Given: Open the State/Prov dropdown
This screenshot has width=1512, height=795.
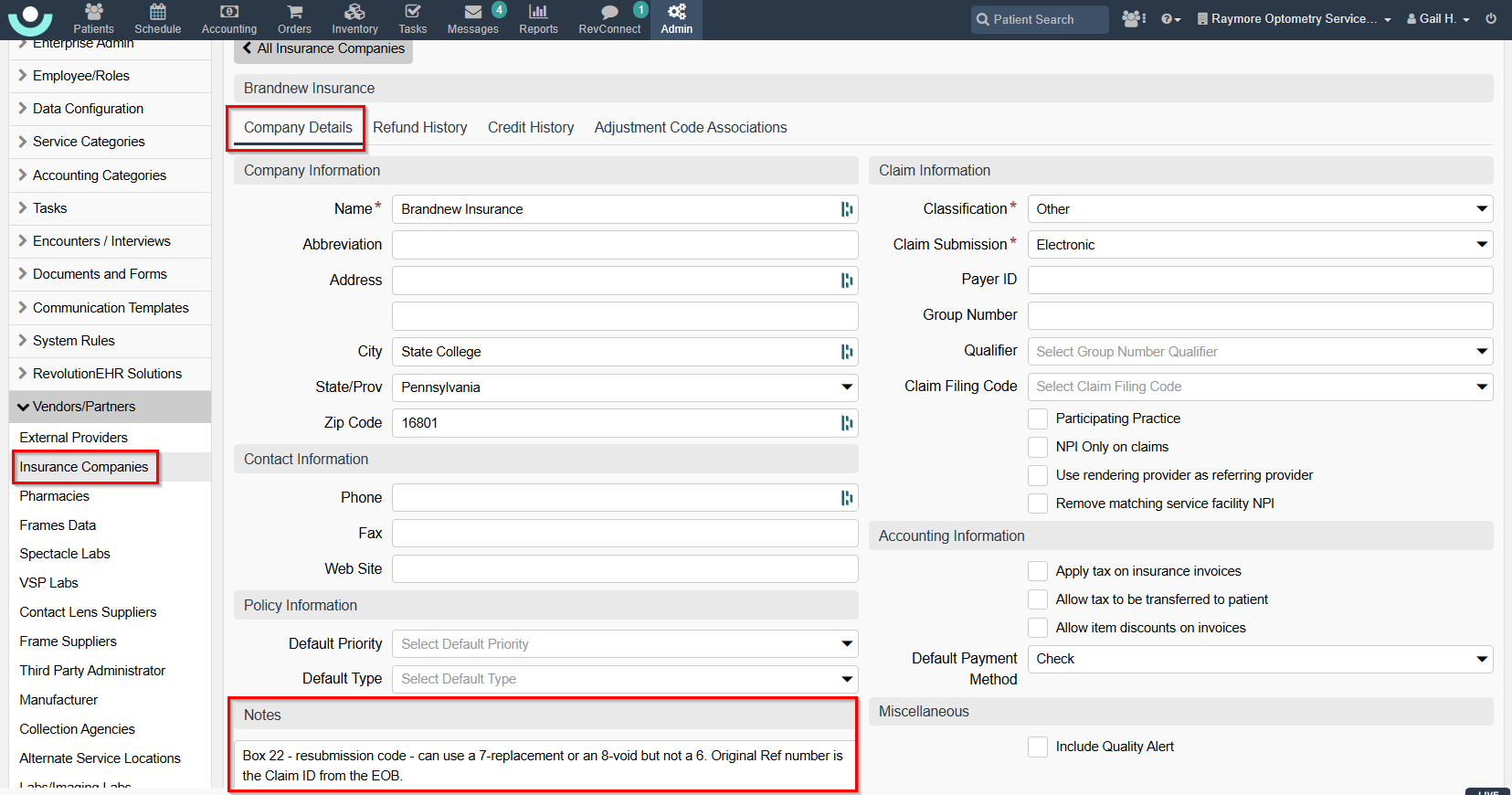Looking at the screenshot, I should coord(625,387).
